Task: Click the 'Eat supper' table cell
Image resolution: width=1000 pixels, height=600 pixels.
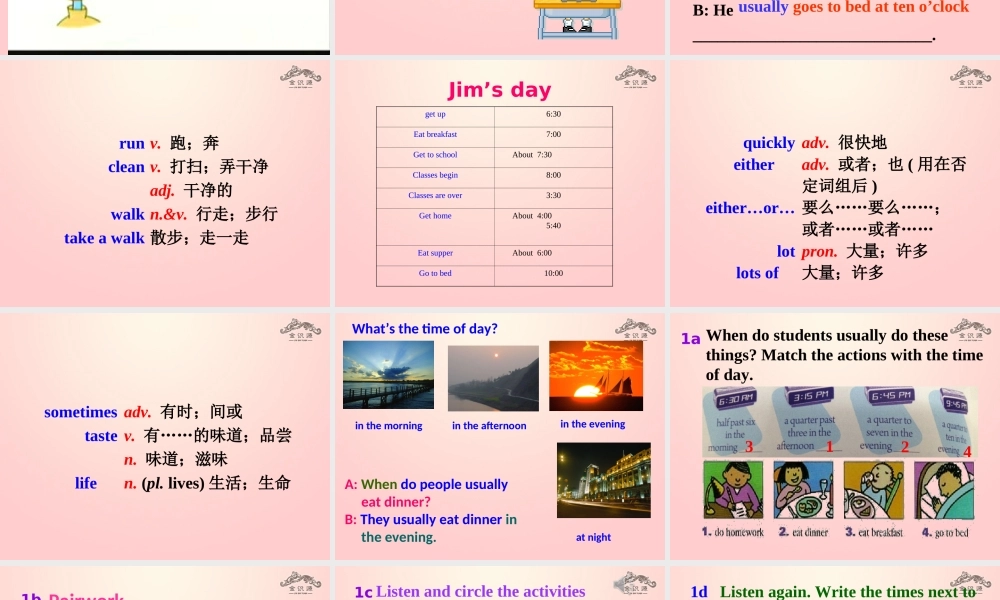Action: [435, 255]
